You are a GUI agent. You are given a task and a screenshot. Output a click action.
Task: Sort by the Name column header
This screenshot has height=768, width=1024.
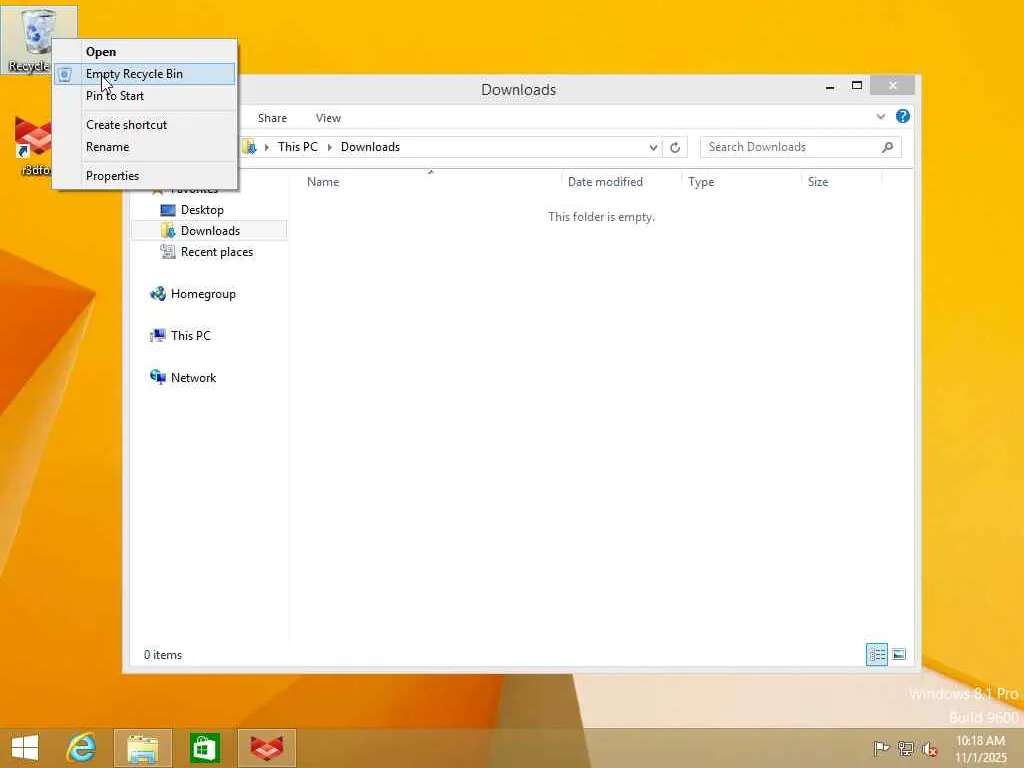[x=323, y=182]
